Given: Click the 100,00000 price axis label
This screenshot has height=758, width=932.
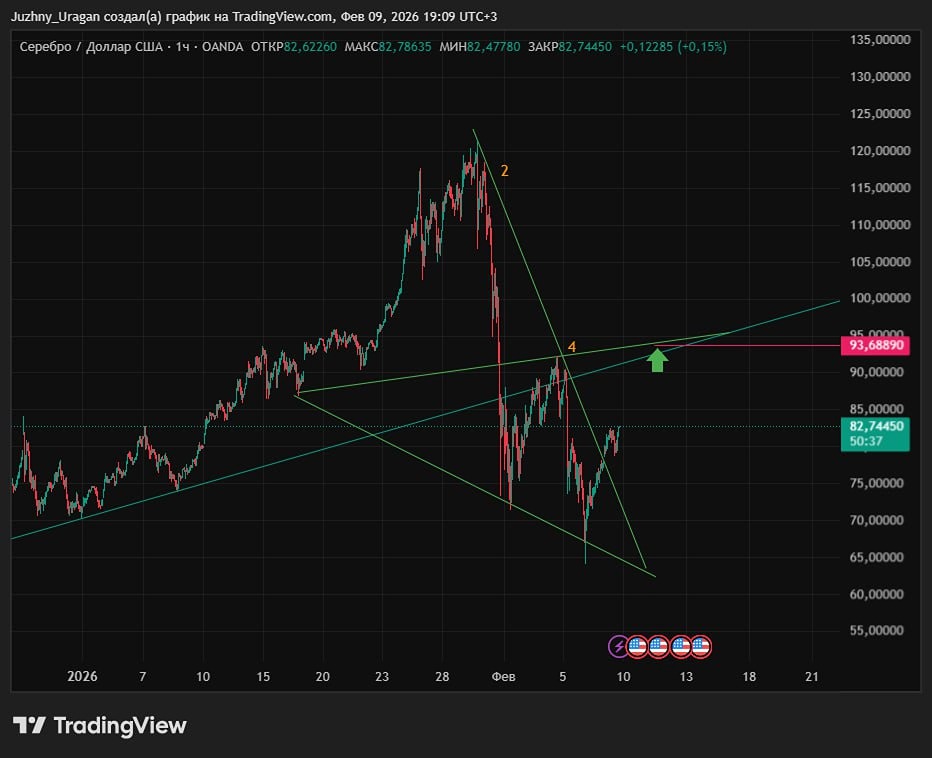Looking at the screenshot, I should pos(880,298).
